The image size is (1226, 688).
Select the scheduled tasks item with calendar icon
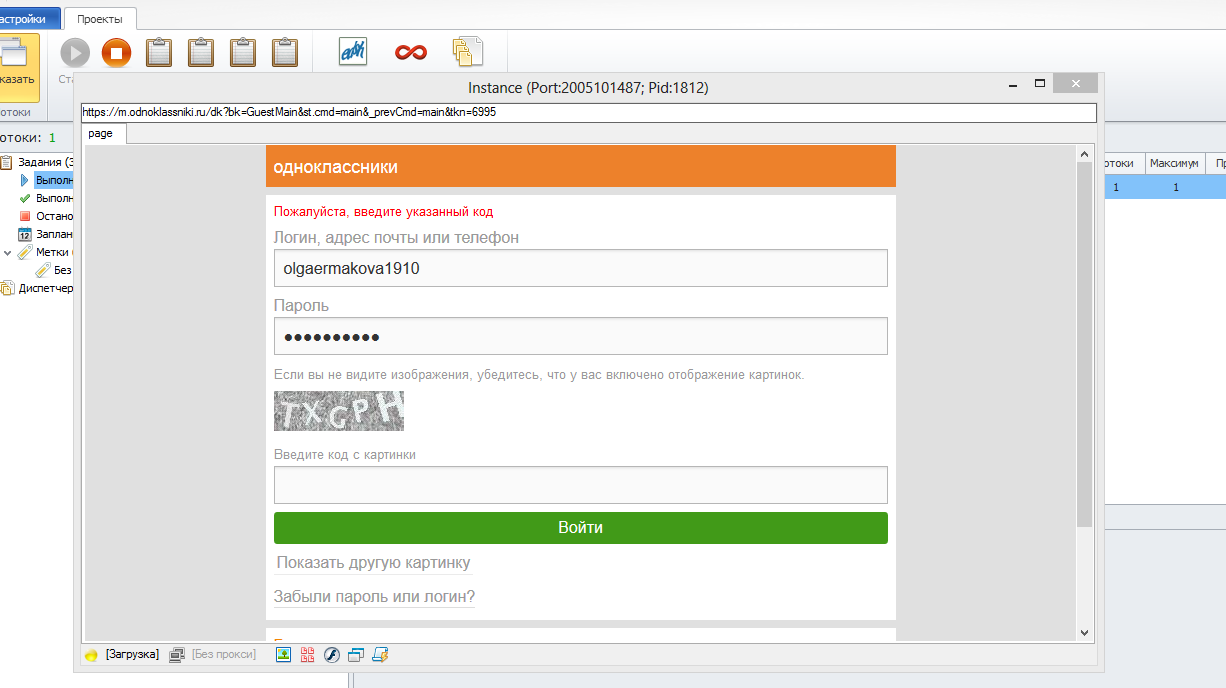(46, 234)
